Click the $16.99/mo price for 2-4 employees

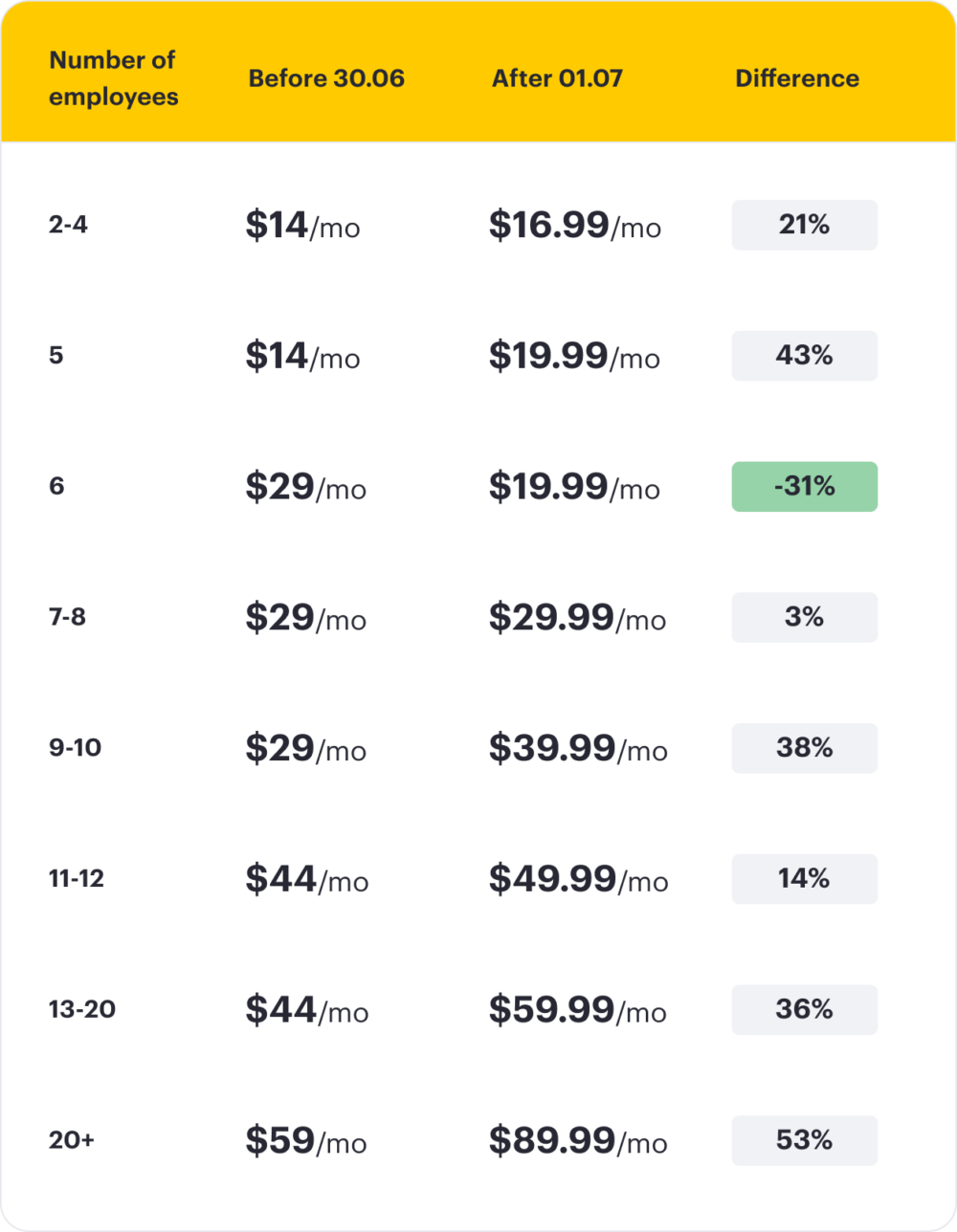point(575,226)
